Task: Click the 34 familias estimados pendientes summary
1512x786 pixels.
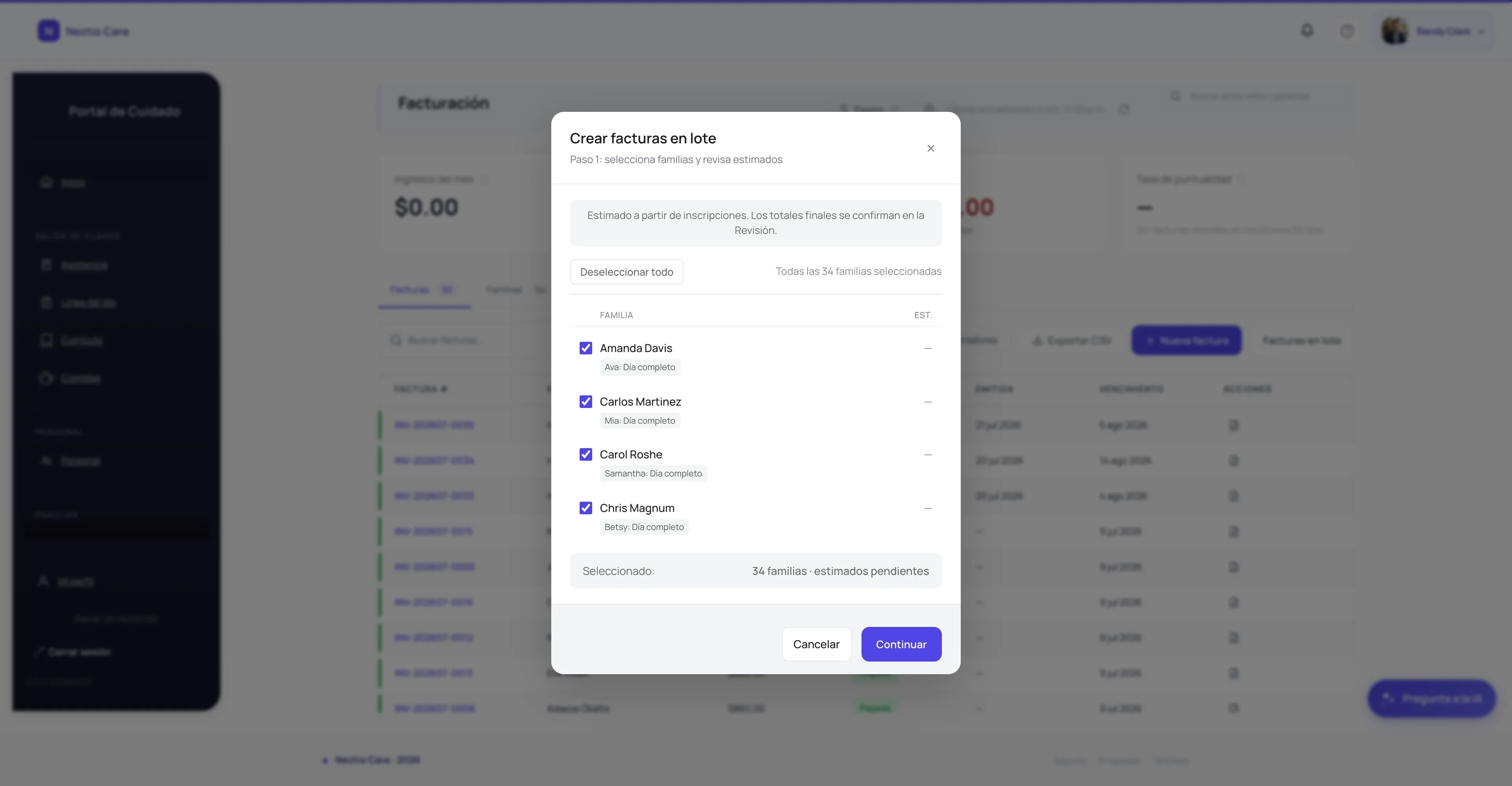Action: pos(840,571)
